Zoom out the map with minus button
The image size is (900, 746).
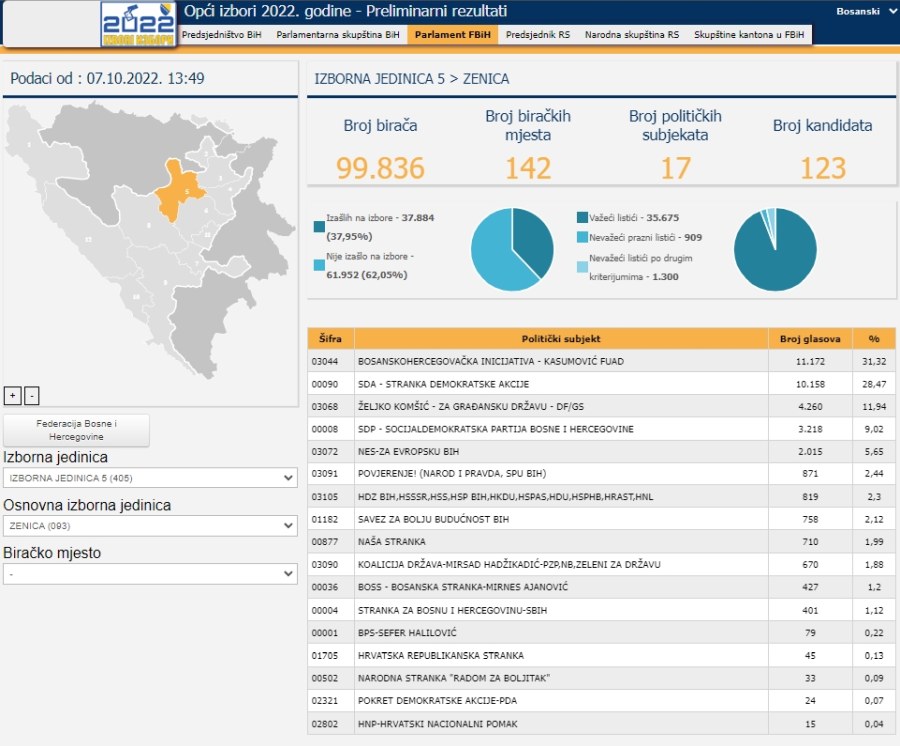(31, 395)
